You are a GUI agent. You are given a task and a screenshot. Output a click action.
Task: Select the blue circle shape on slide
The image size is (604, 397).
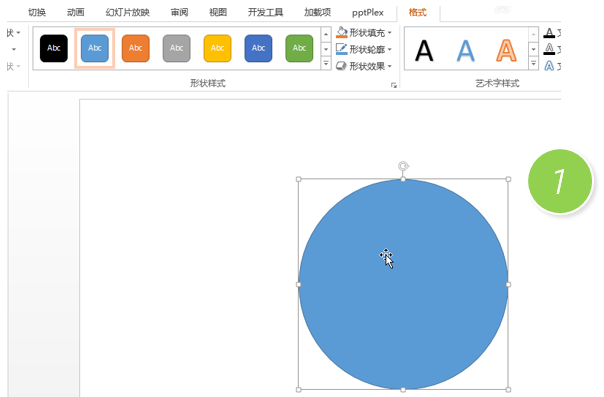pos(403,284)
